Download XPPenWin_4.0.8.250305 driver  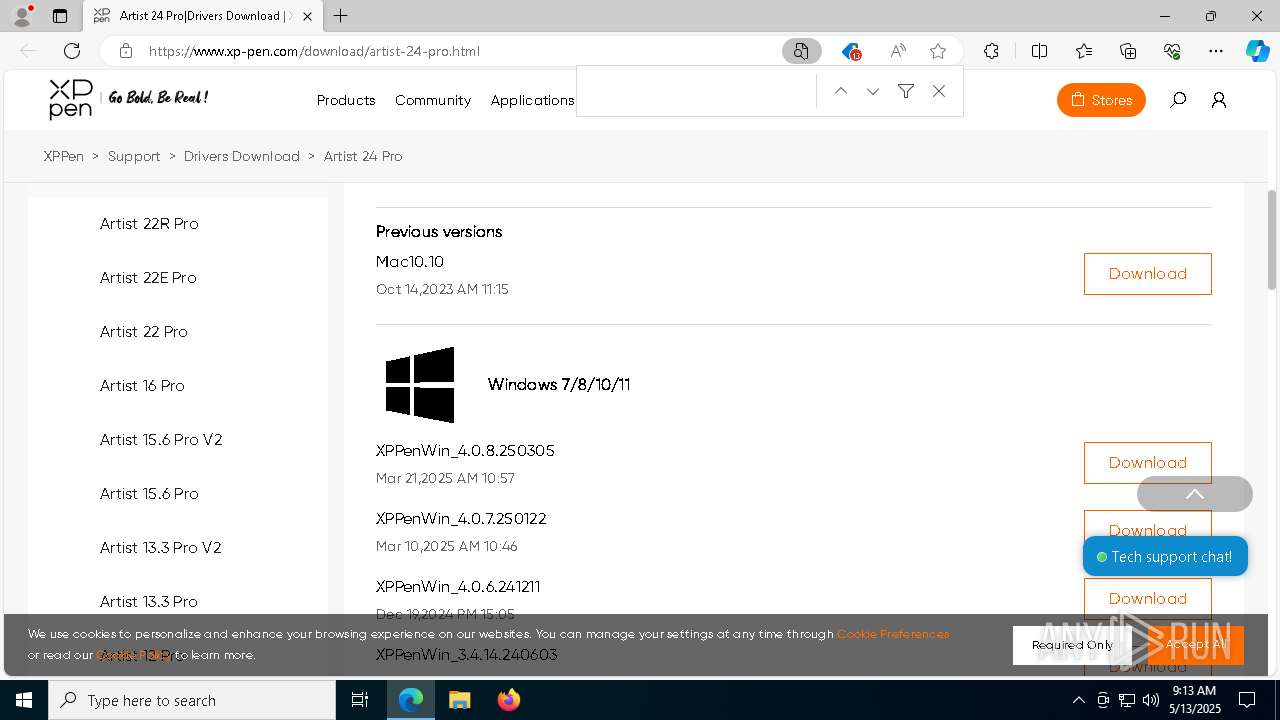(x=1147, y=463)
